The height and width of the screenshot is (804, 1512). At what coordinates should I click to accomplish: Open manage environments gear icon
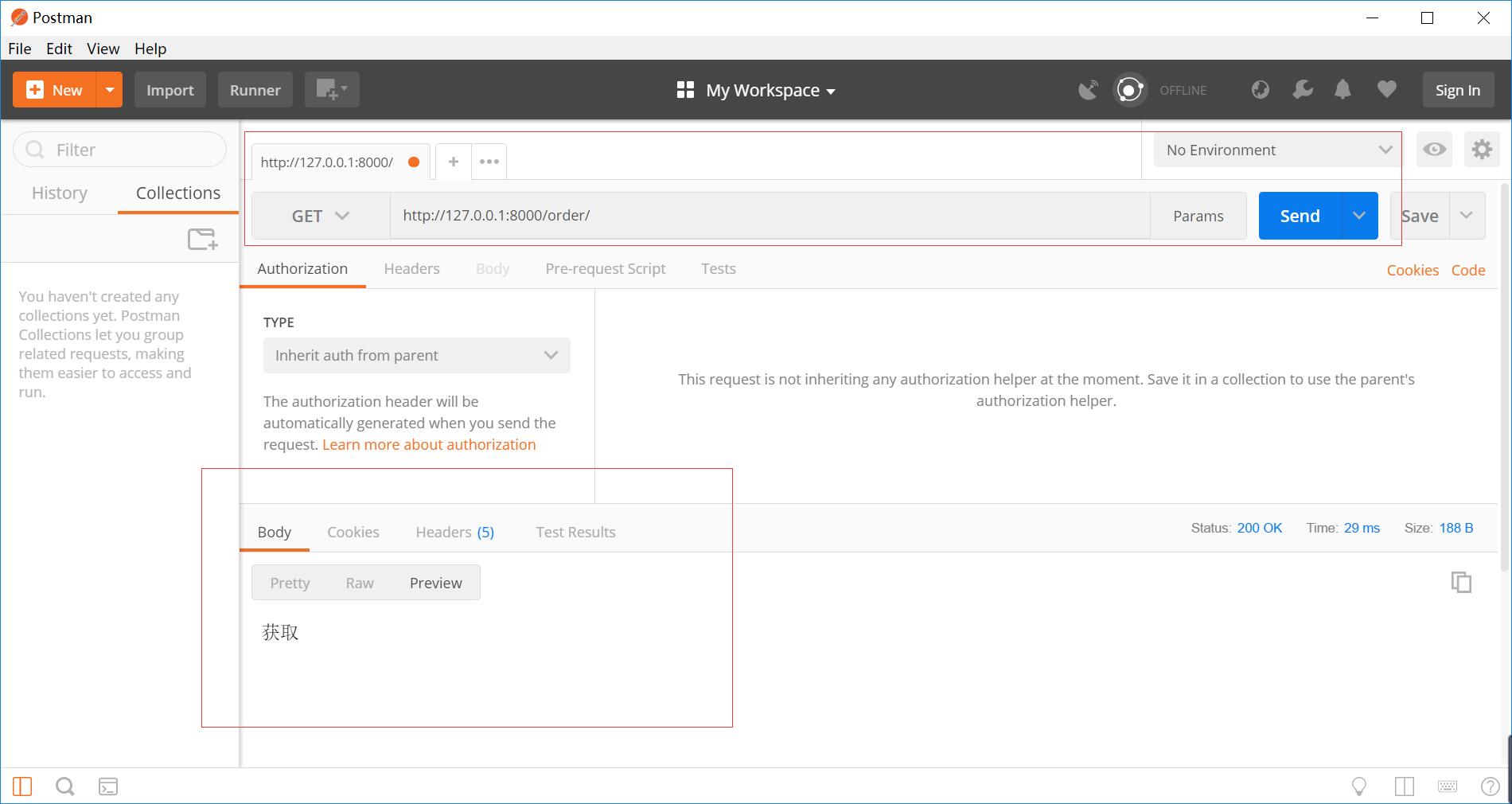tap(1482, 150)
